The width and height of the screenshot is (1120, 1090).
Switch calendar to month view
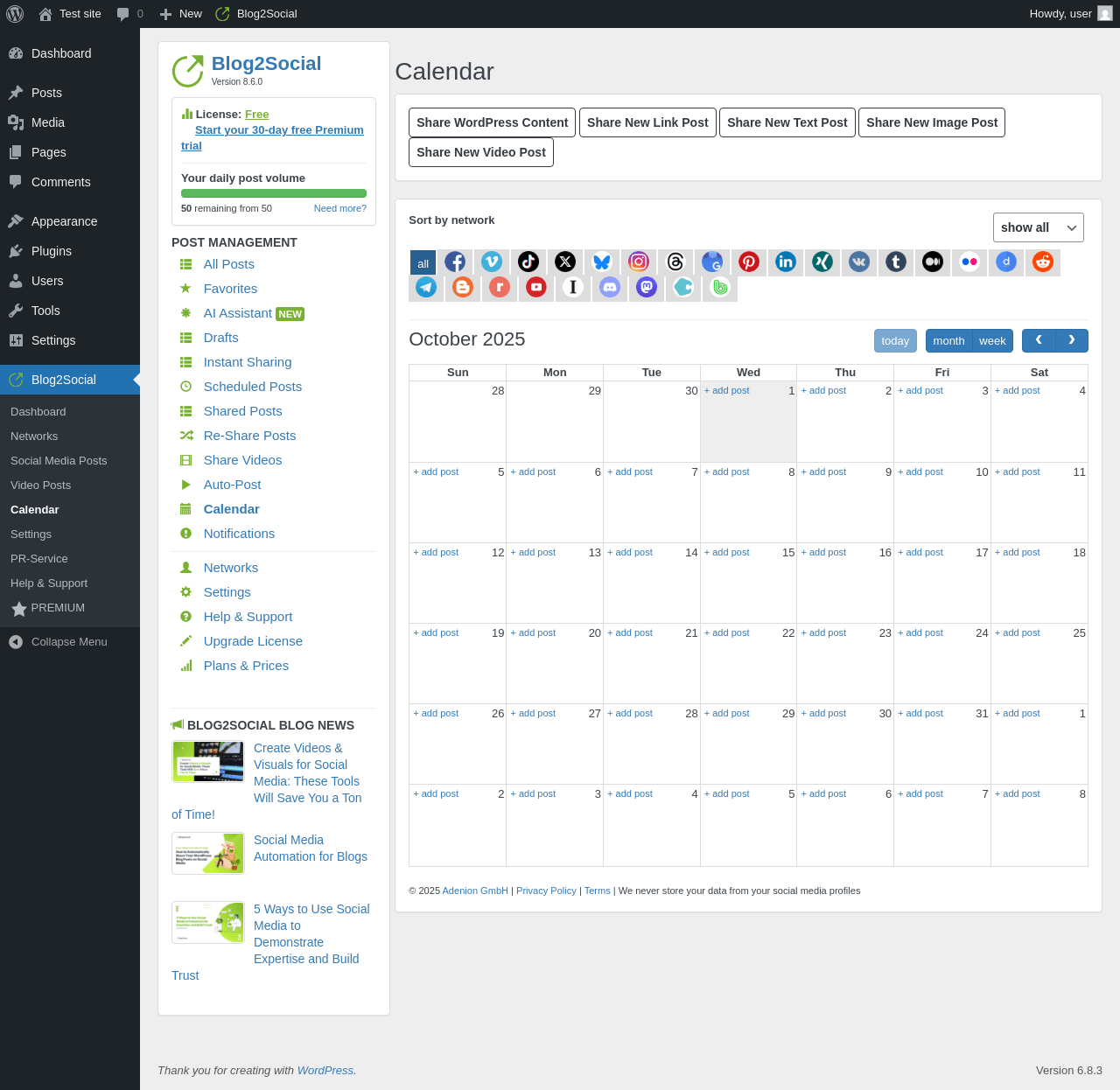(948, 340)
